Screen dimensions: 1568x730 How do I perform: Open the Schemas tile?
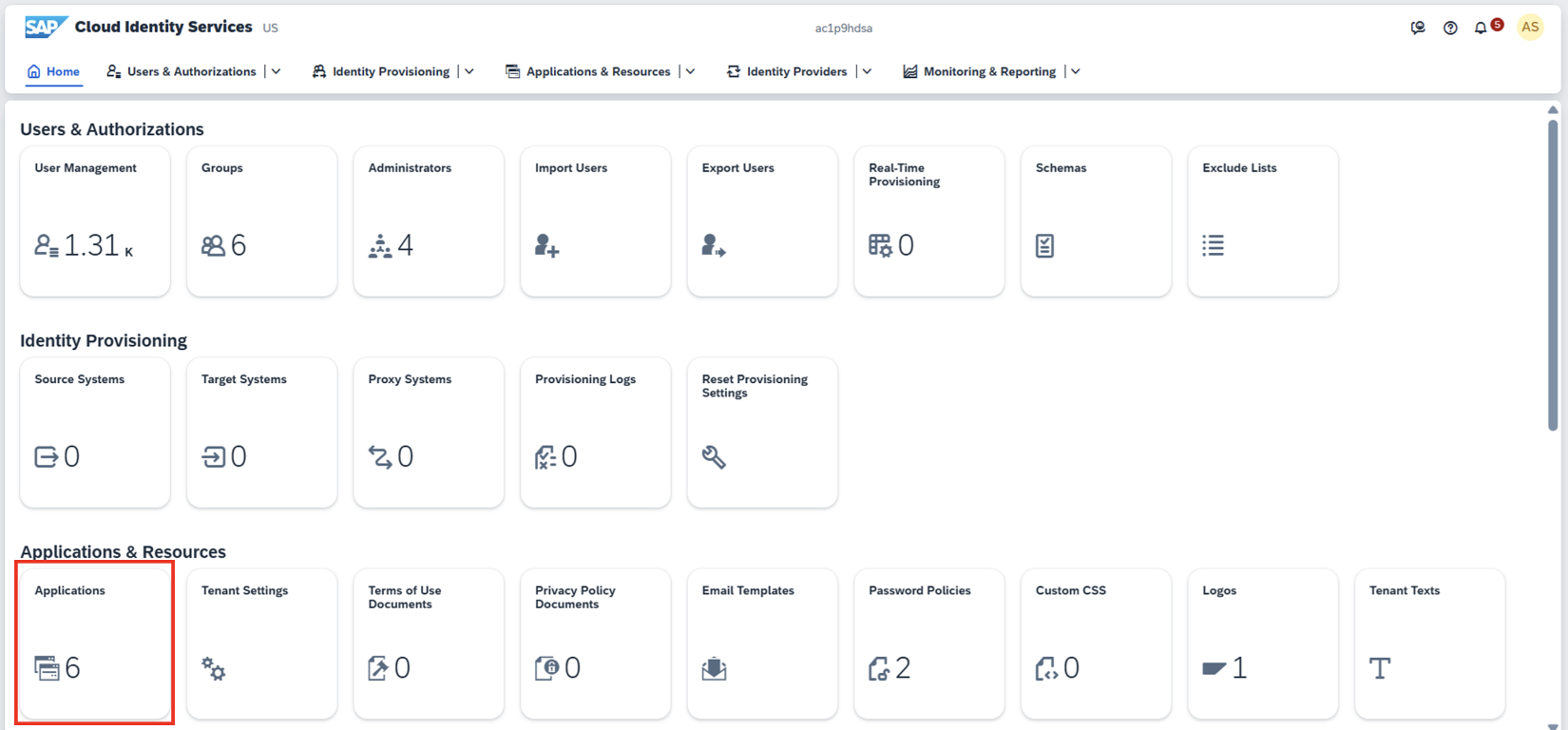coord(1096,221)
